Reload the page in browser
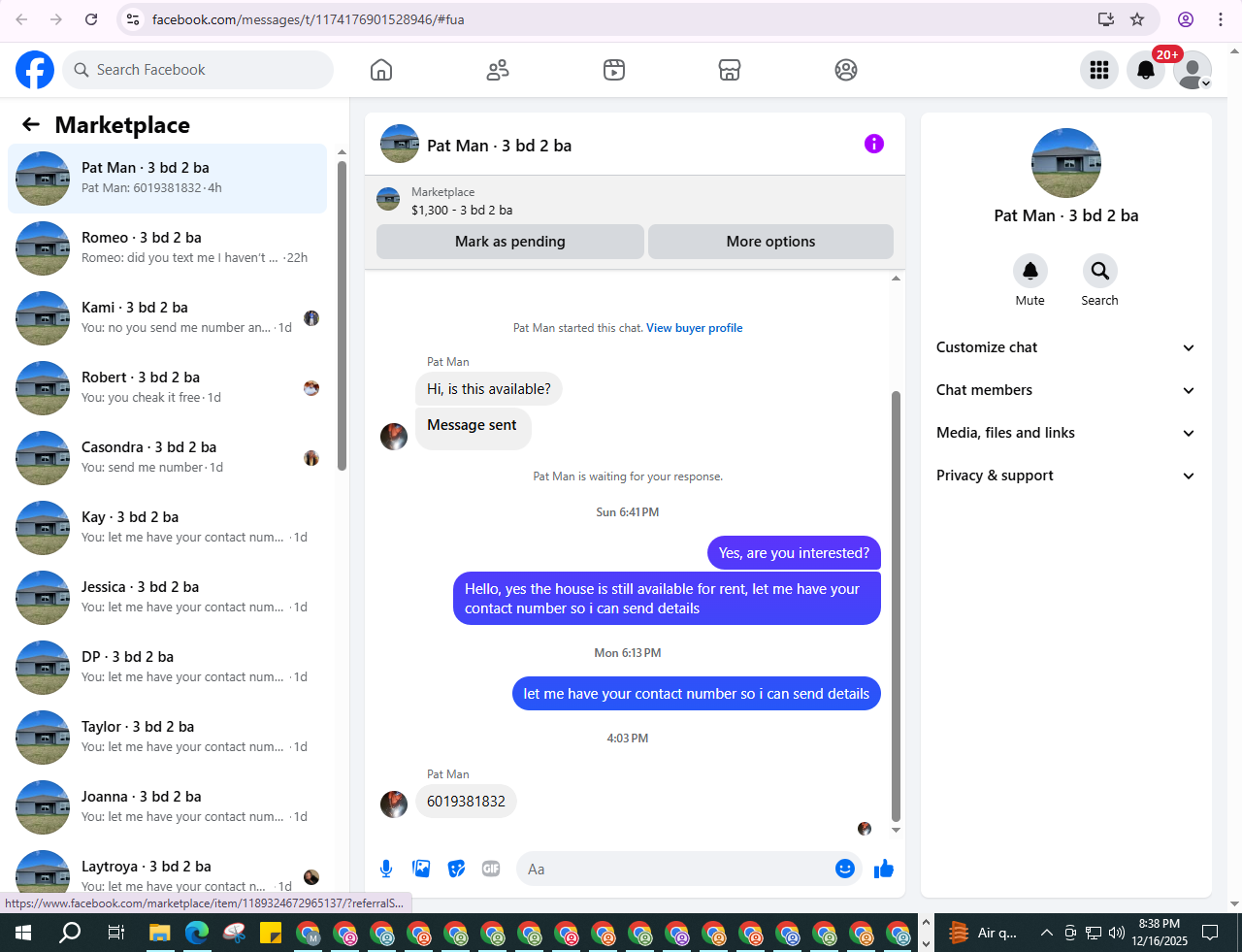This screenshot has height=952, width=1242. tap(91, 19)
